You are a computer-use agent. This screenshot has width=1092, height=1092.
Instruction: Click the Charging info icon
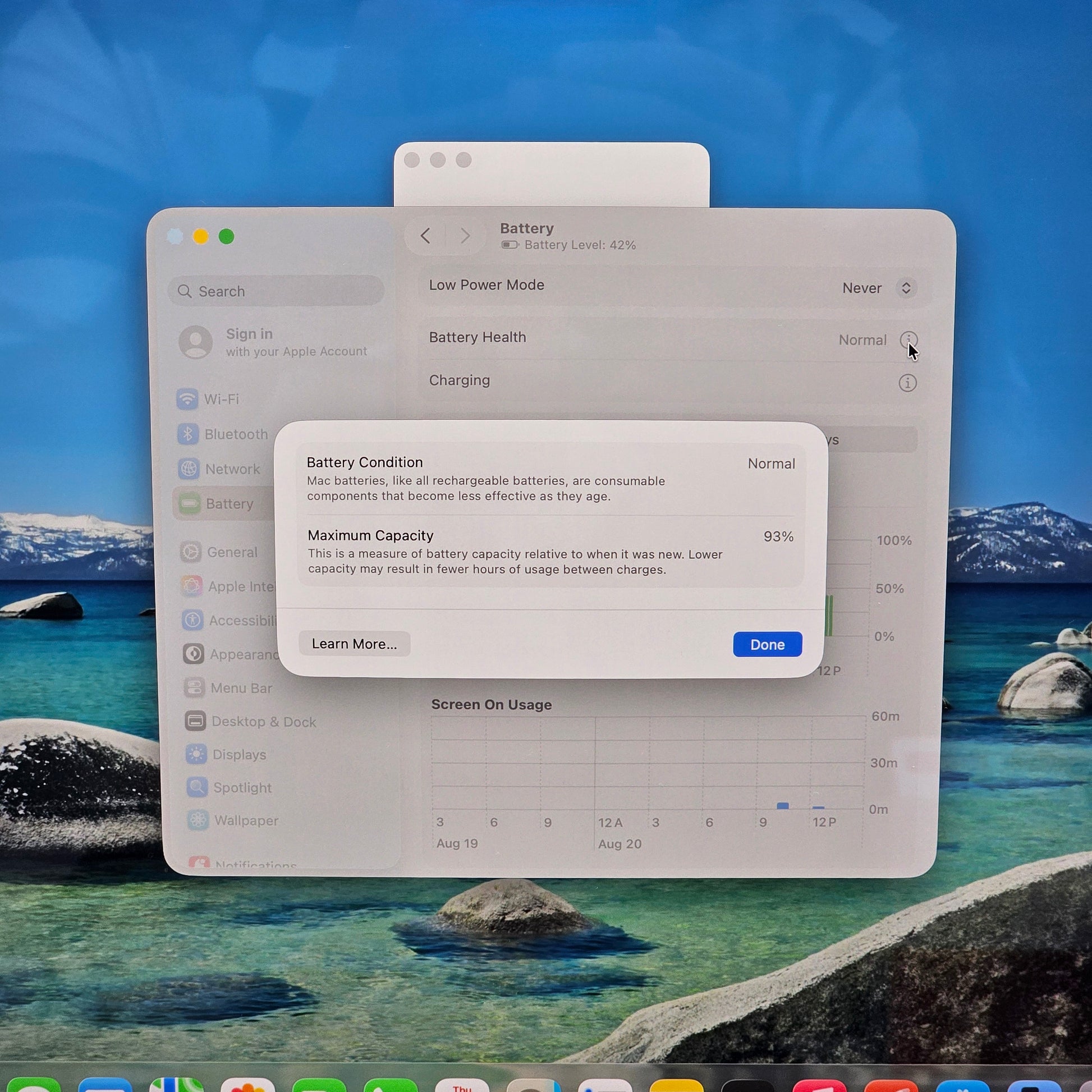[x=907, y=383]
